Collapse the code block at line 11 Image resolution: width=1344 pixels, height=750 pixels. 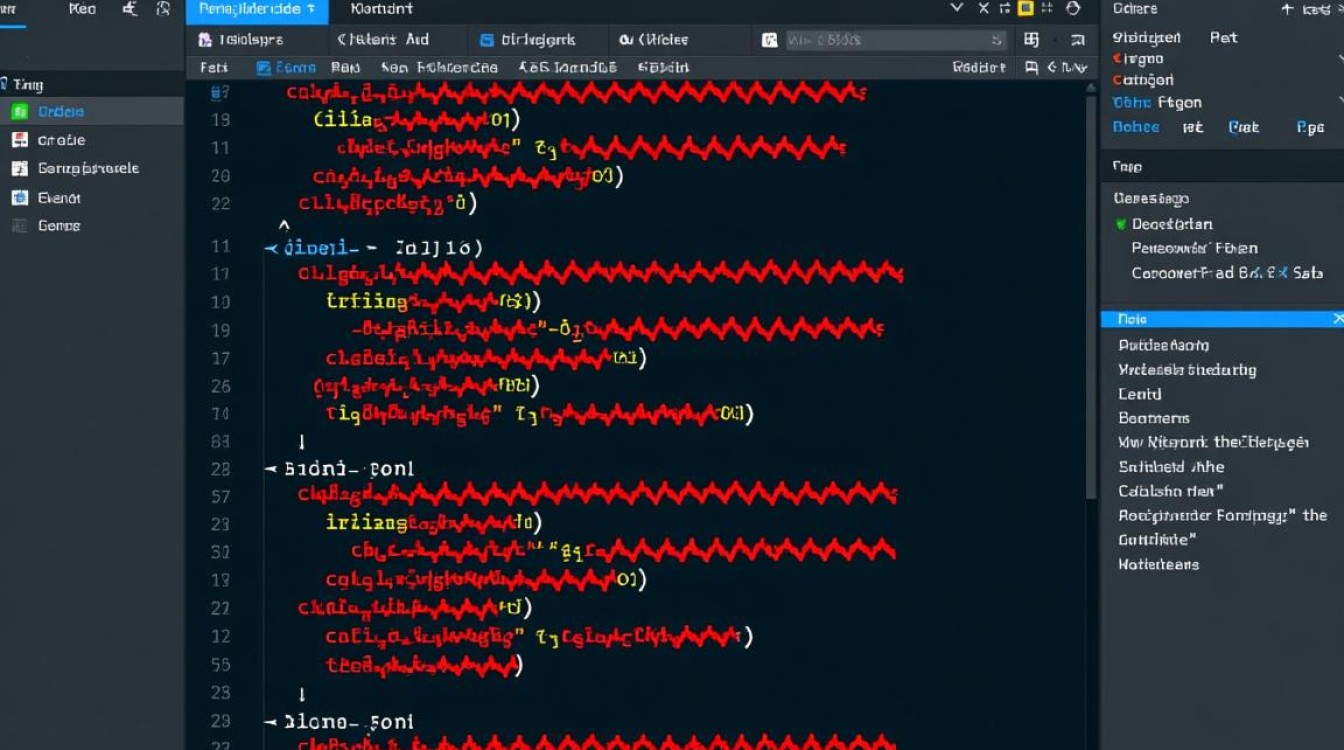click(271, 247)
